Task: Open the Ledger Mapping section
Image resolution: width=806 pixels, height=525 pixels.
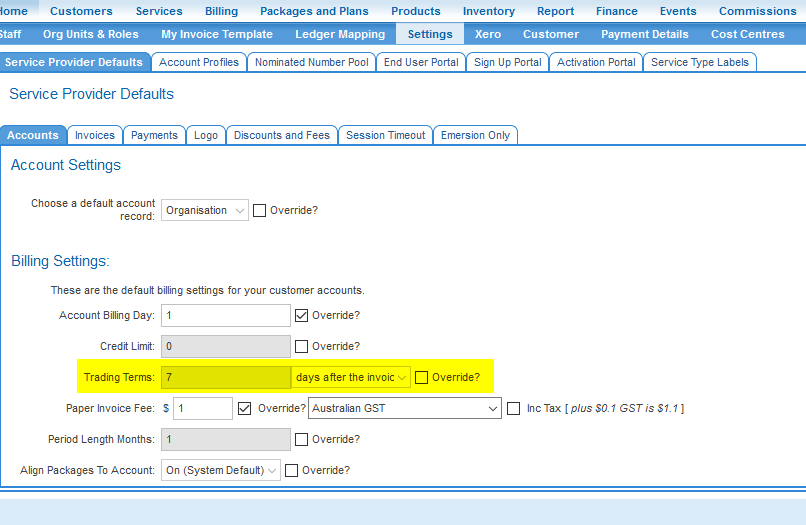Action: (340, 34)
